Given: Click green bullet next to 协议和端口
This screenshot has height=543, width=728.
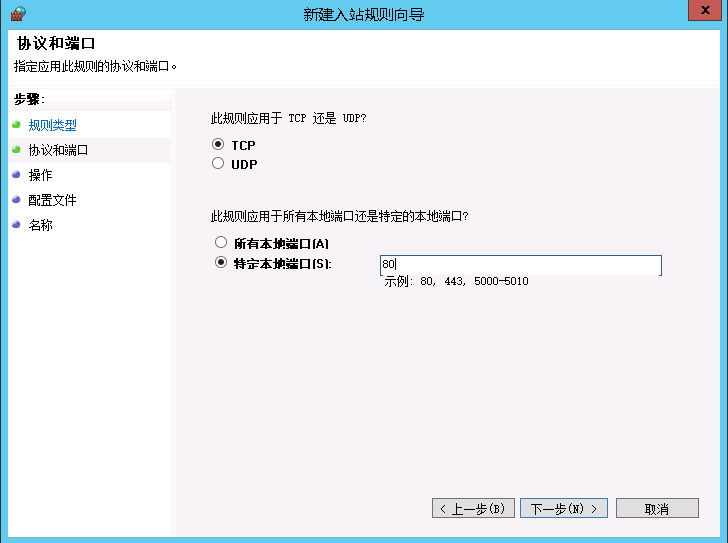Looking at the screenshot, I should [x=16, y=149].
